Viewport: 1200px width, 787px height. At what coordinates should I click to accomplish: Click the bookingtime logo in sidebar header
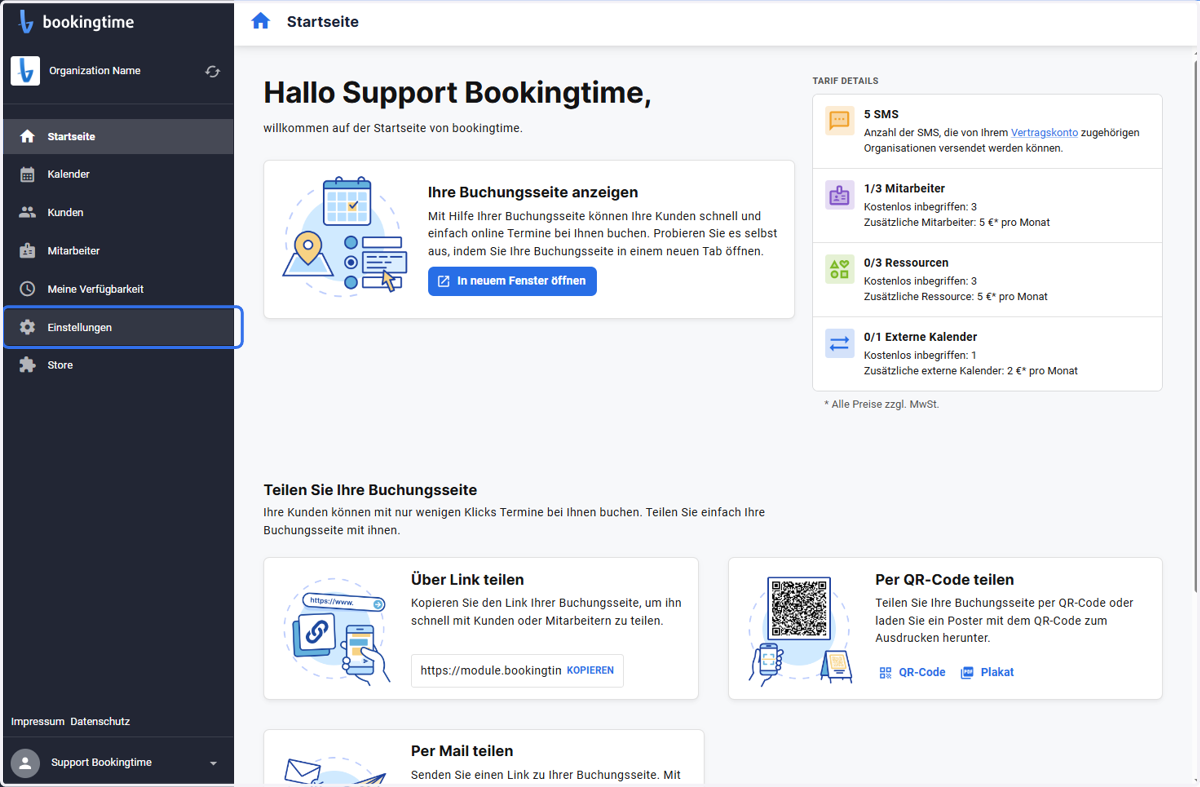pyautogui.click(x=76, y=22)
